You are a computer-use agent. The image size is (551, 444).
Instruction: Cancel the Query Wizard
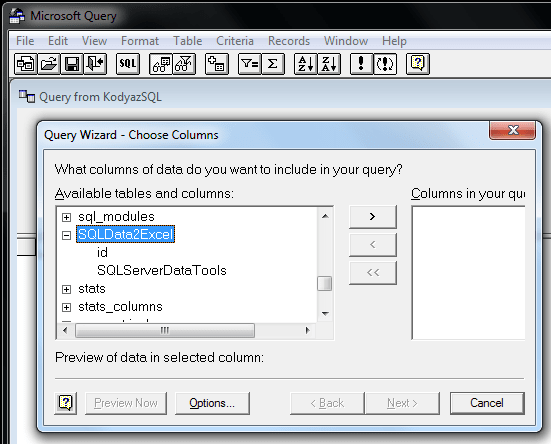point(487,403)
